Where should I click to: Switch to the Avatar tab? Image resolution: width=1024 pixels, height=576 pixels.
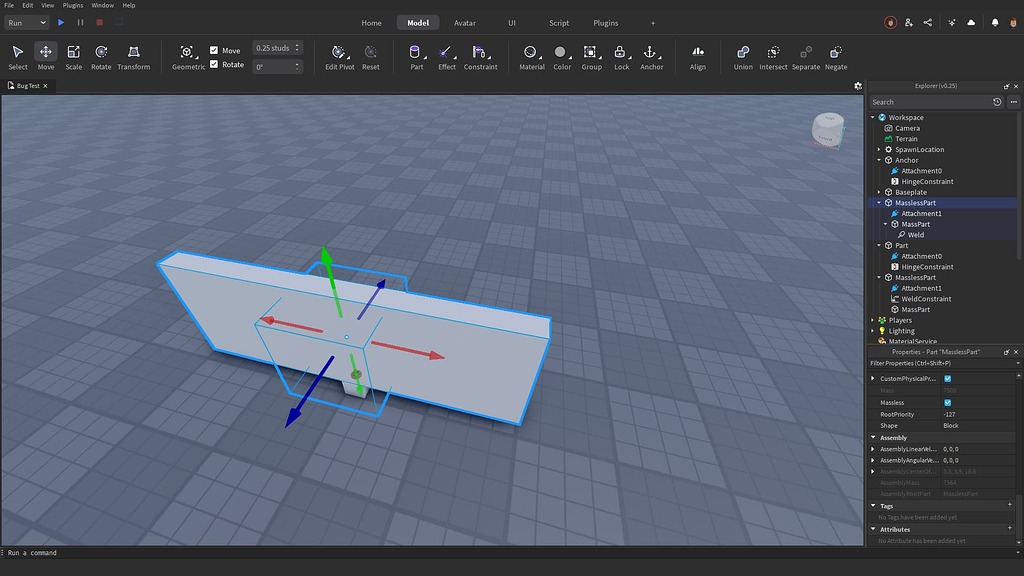(x=465, y=23)
